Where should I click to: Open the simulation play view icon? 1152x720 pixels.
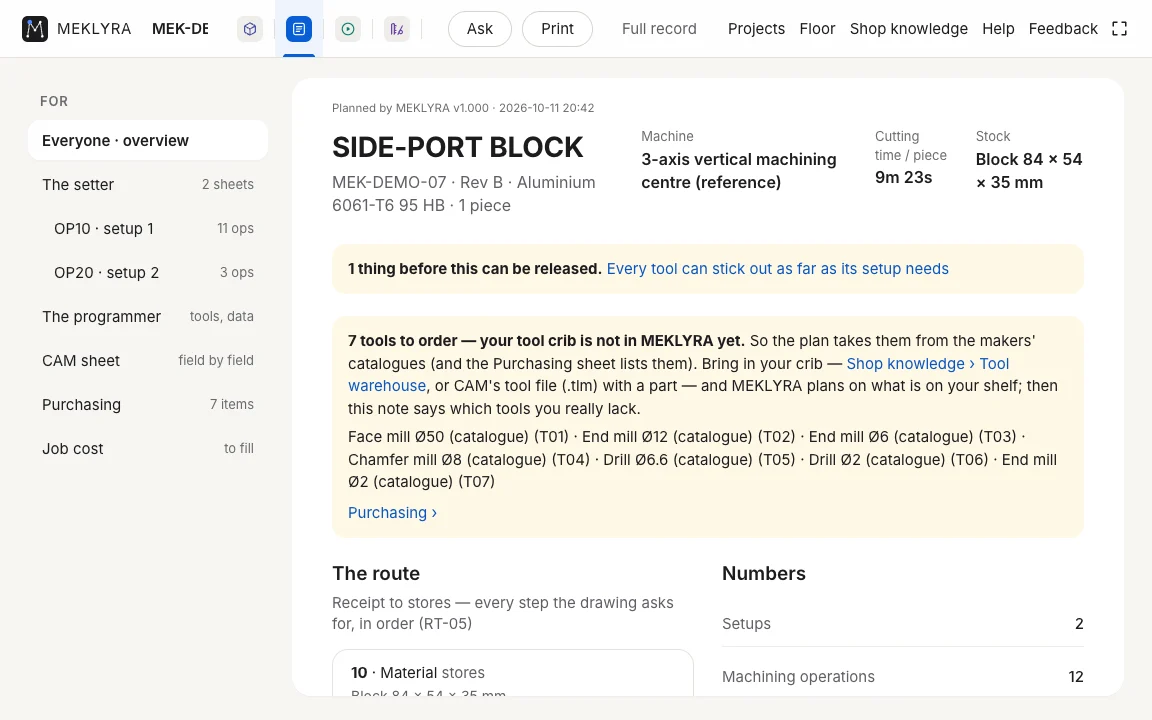(348, 29)
